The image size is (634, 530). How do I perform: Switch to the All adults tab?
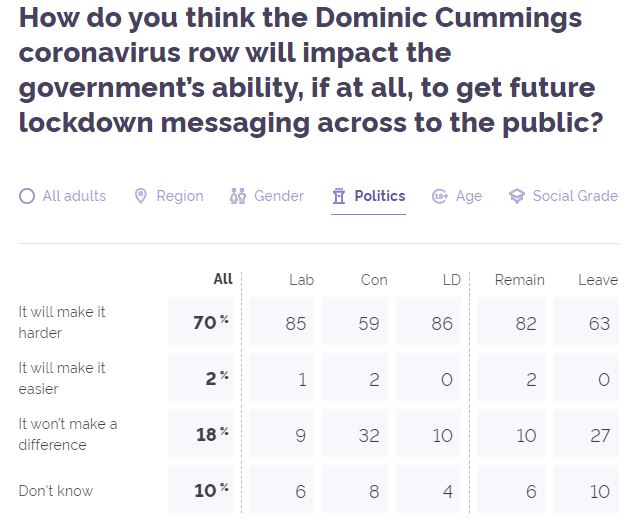(74, 196)
